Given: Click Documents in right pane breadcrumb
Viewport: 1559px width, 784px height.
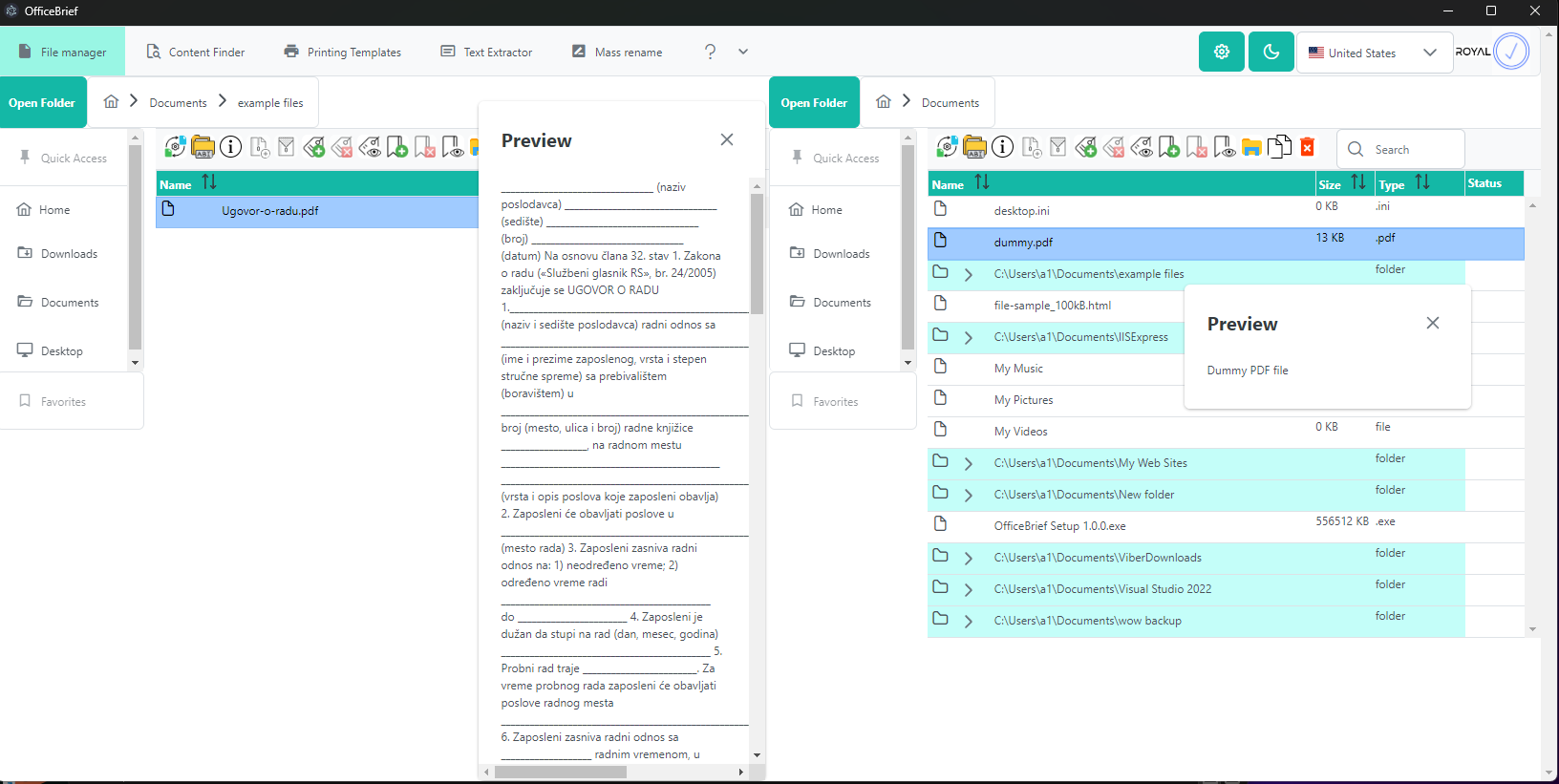Looking at the screenshot, I should (950, 103).
